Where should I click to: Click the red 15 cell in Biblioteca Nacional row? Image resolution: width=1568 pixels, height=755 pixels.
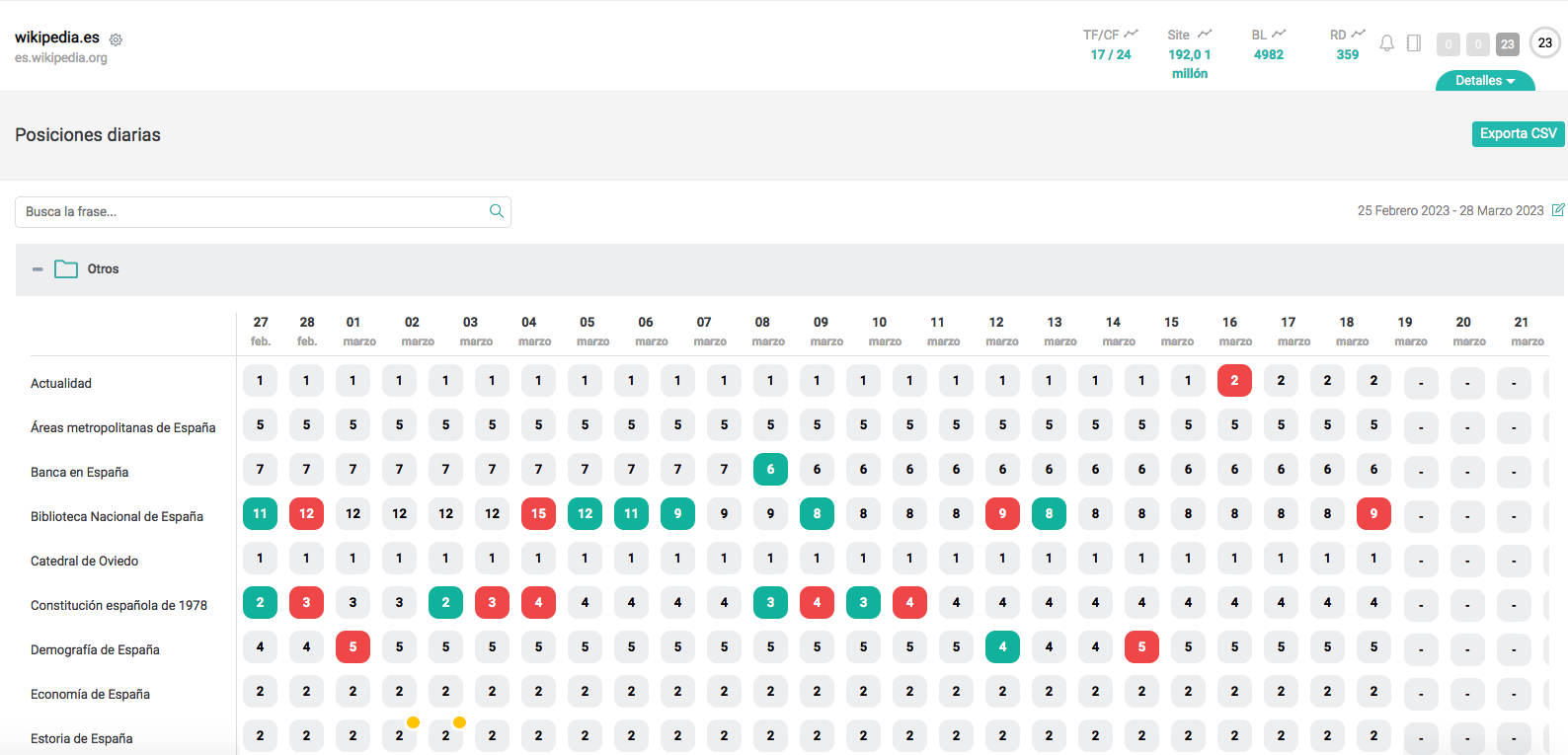click(538, 513)
